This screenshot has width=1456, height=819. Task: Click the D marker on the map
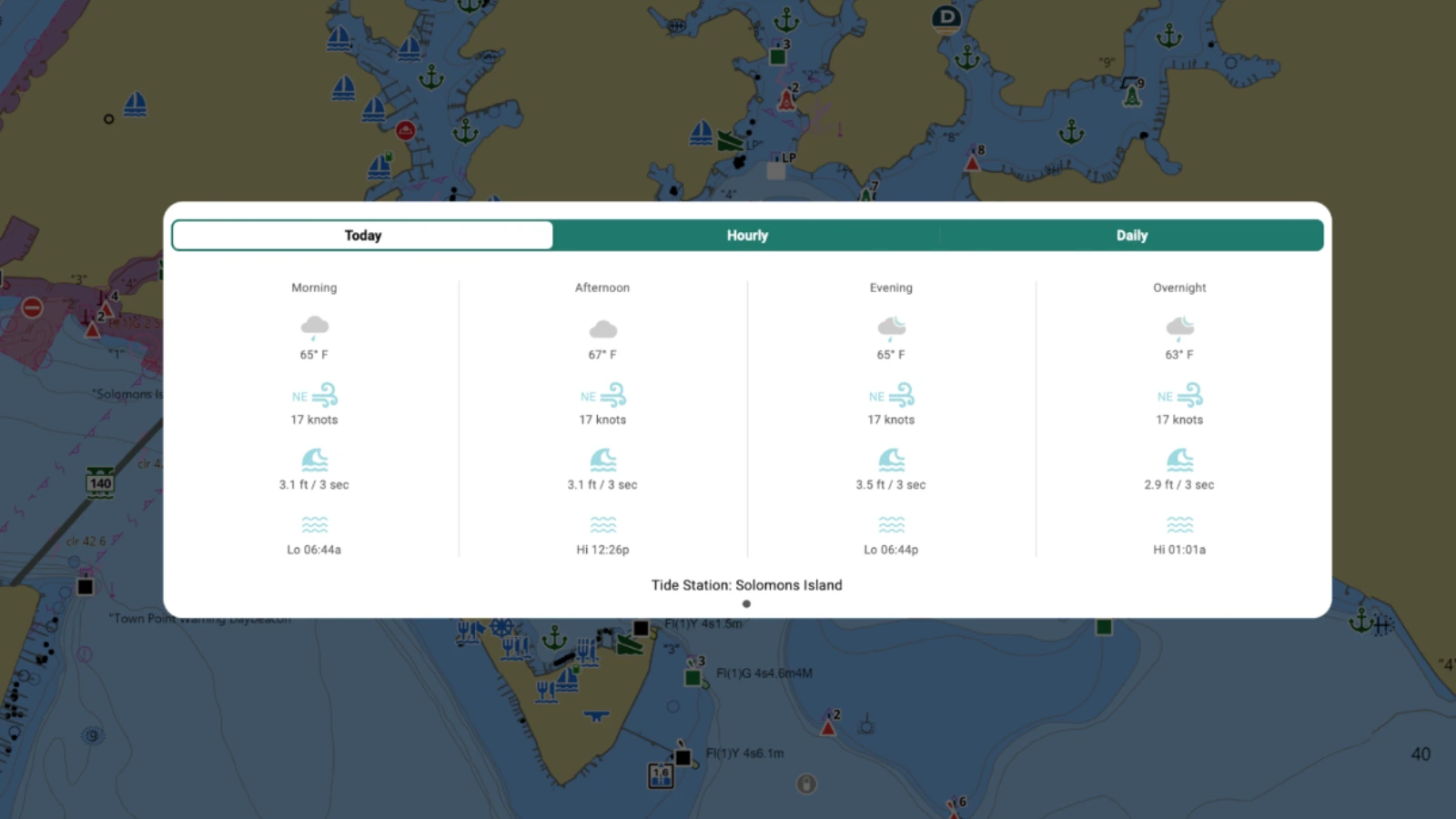coord(947,18)
